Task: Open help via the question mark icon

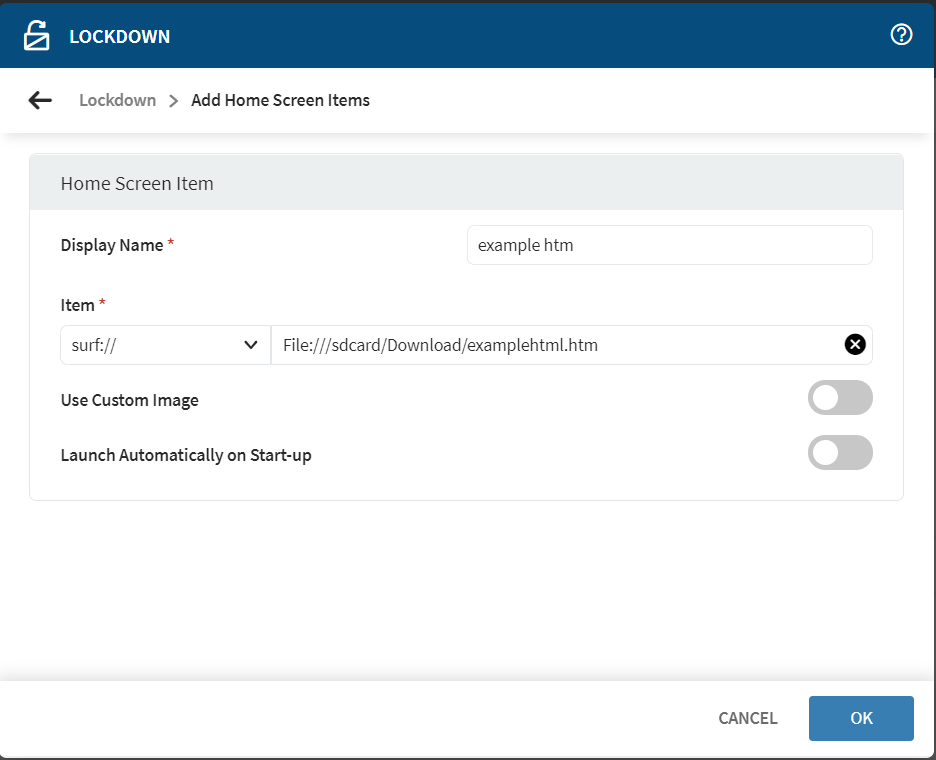Action: click(x=901, y=35)
